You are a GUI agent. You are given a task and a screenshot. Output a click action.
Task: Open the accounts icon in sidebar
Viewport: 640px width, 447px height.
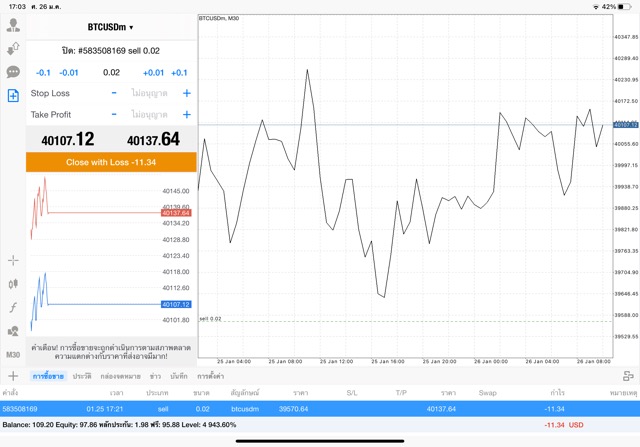pyautogui.click(x=13, y=47)
